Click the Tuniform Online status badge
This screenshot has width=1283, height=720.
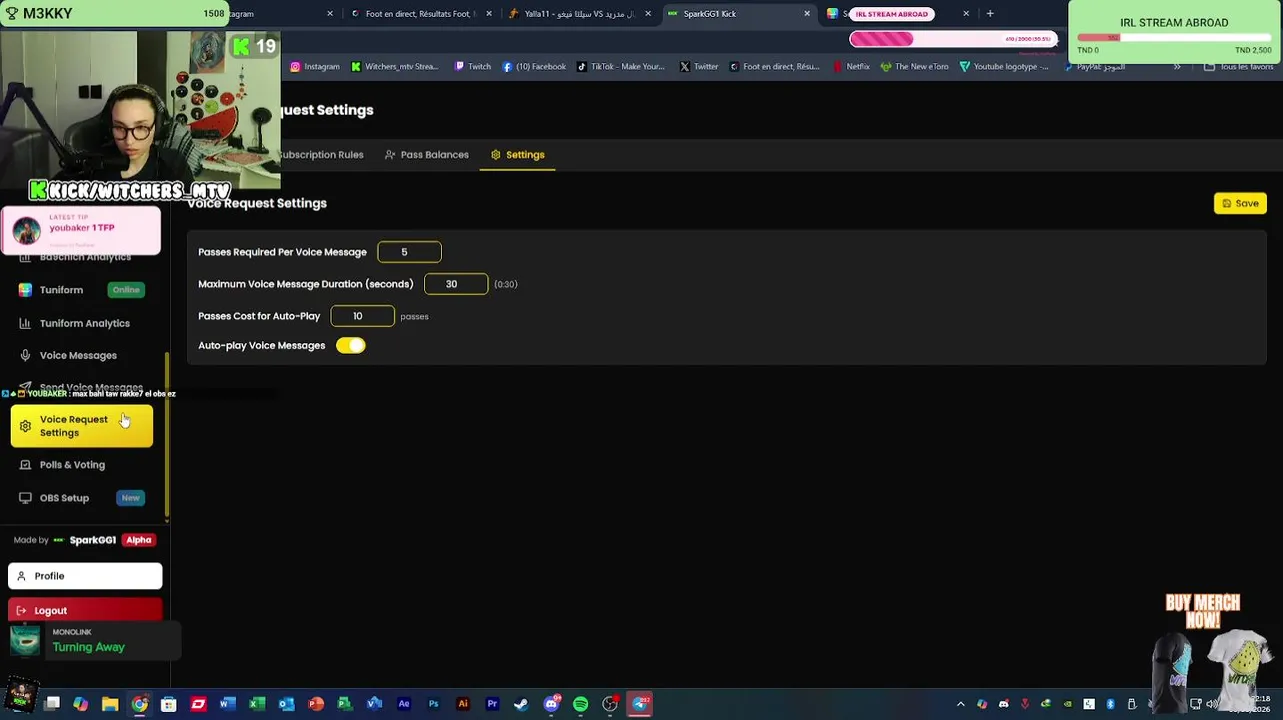126,290
